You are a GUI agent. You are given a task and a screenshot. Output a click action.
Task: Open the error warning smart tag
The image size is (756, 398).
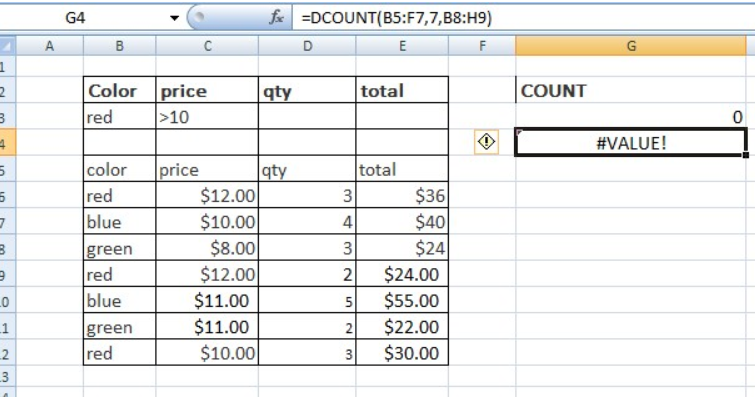pos(486,142)
